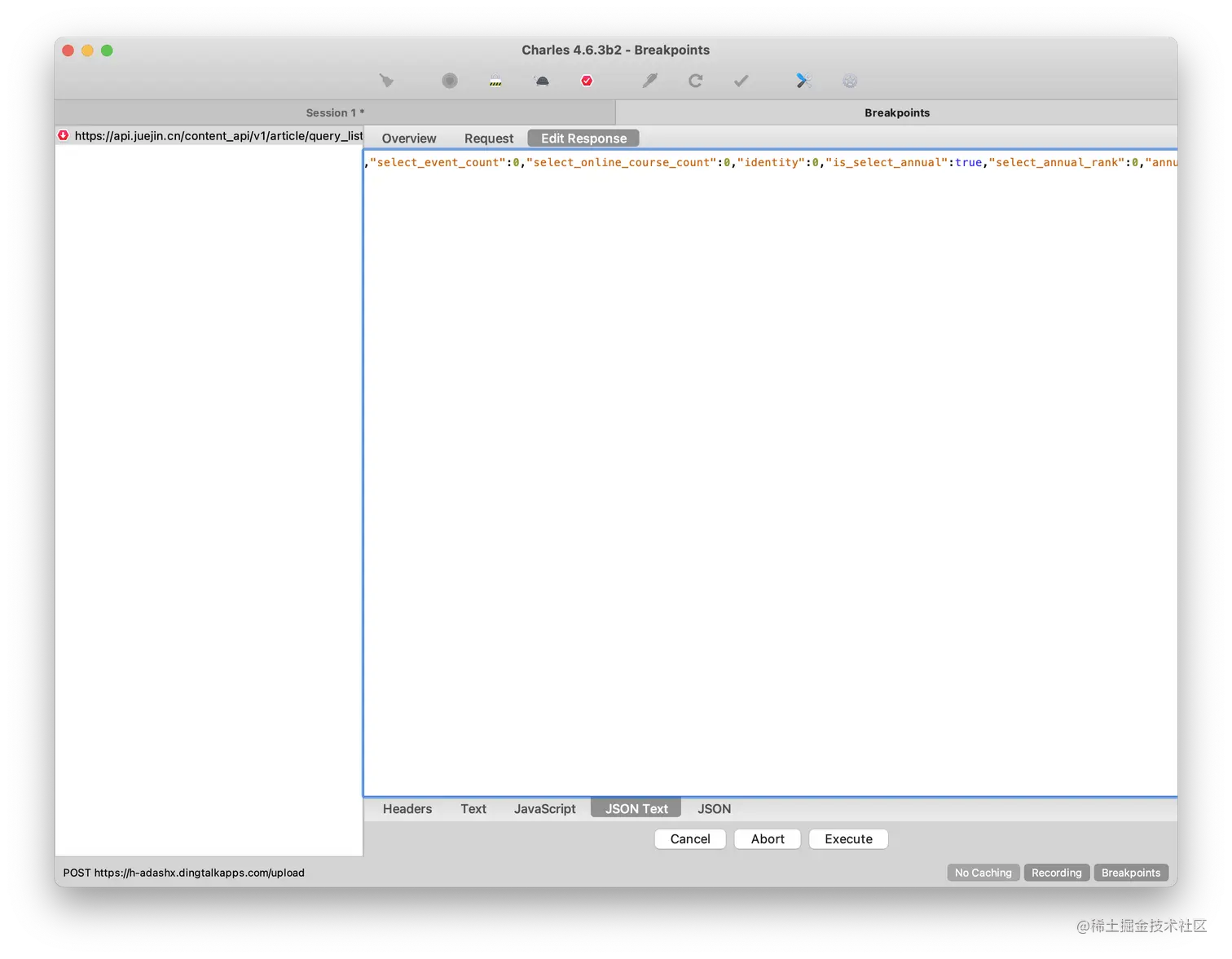The height and width of the screenshot is (959, 1232).
Task: Click the Abort button
Action: click(768, 839)
